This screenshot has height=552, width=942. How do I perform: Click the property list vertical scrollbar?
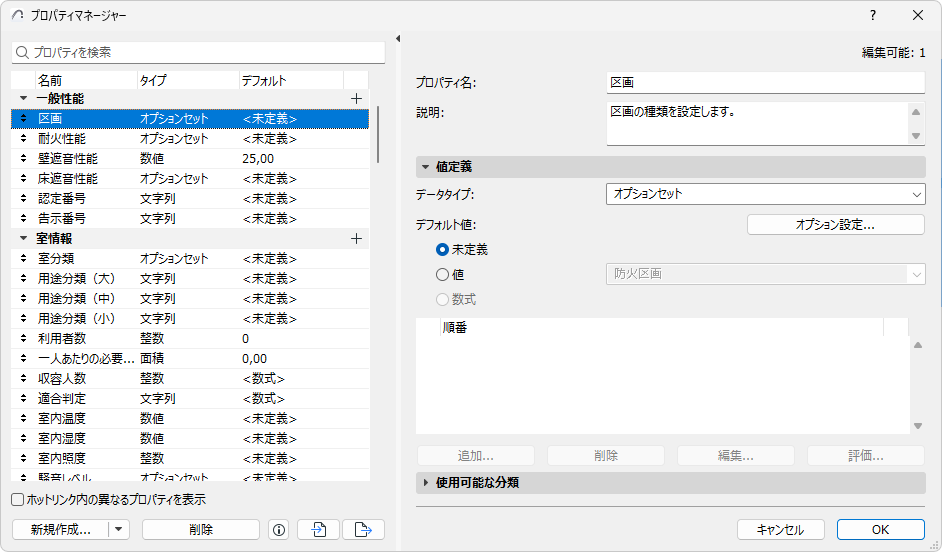click(x=378, y=135)
